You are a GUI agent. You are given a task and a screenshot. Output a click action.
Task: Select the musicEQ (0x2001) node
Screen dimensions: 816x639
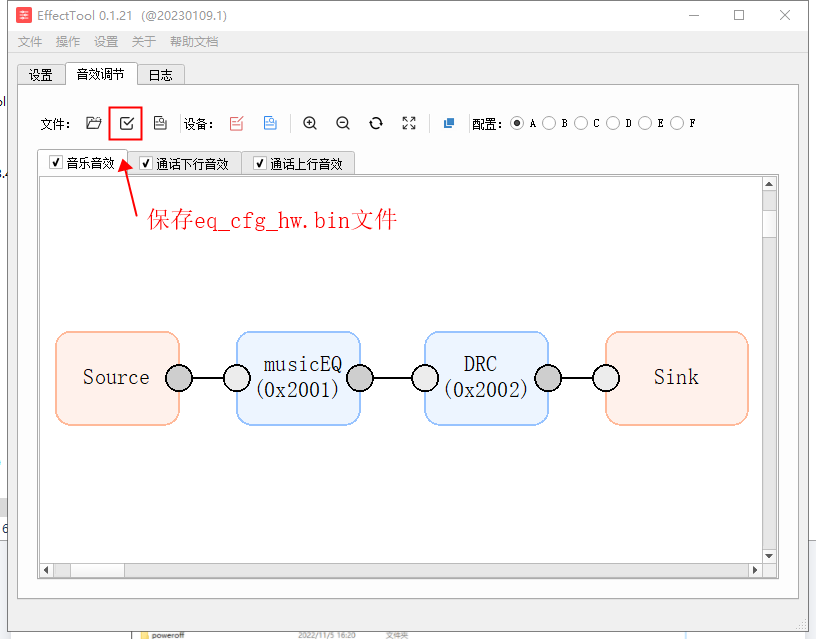point(298,378)
